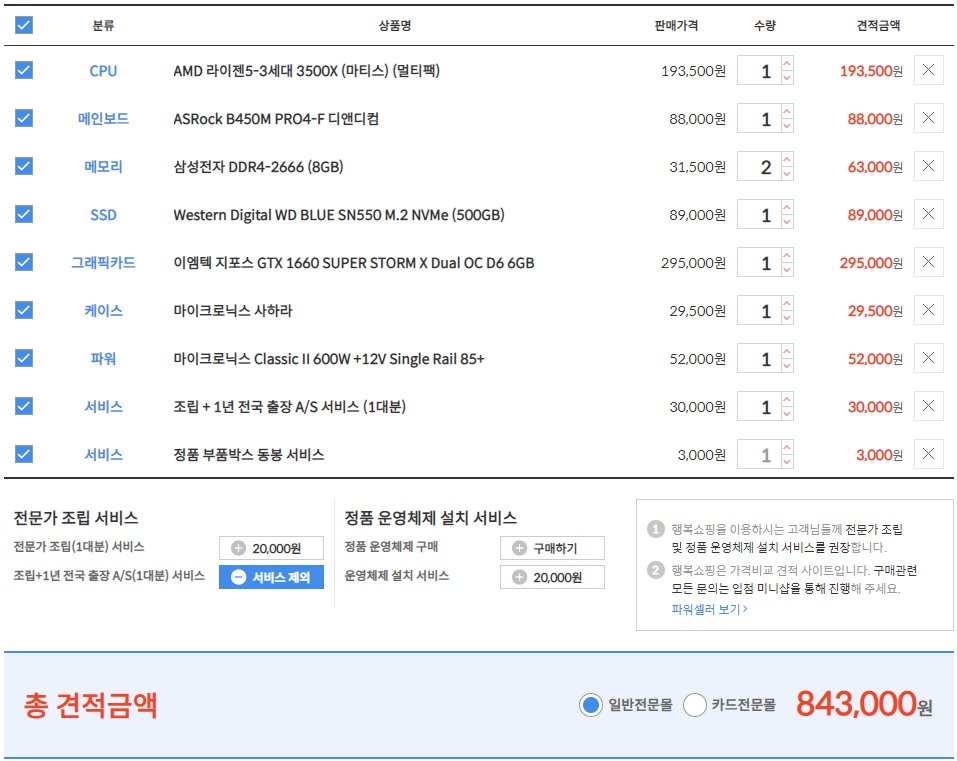The height and width of the screenshot is (761, 957).
Task: Click the 서비스 제외 button
Action: pyautogui.click(x=271, y=577)
